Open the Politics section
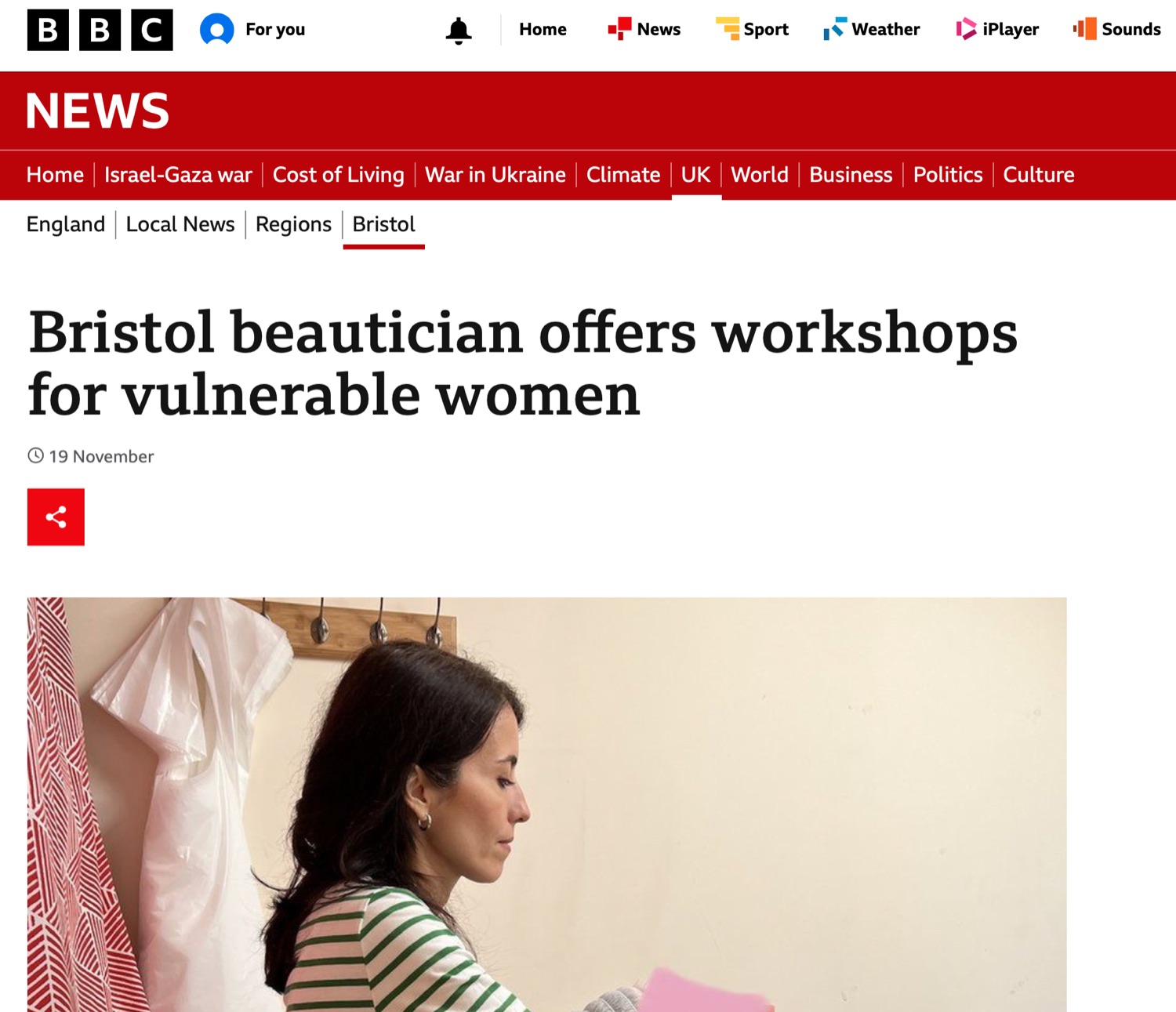 point(948,175)
